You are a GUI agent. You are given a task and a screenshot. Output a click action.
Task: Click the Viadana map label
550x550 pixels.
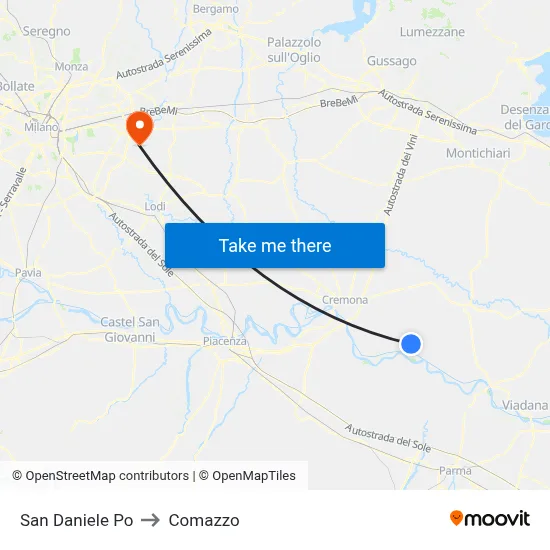[x=525, y=405]
